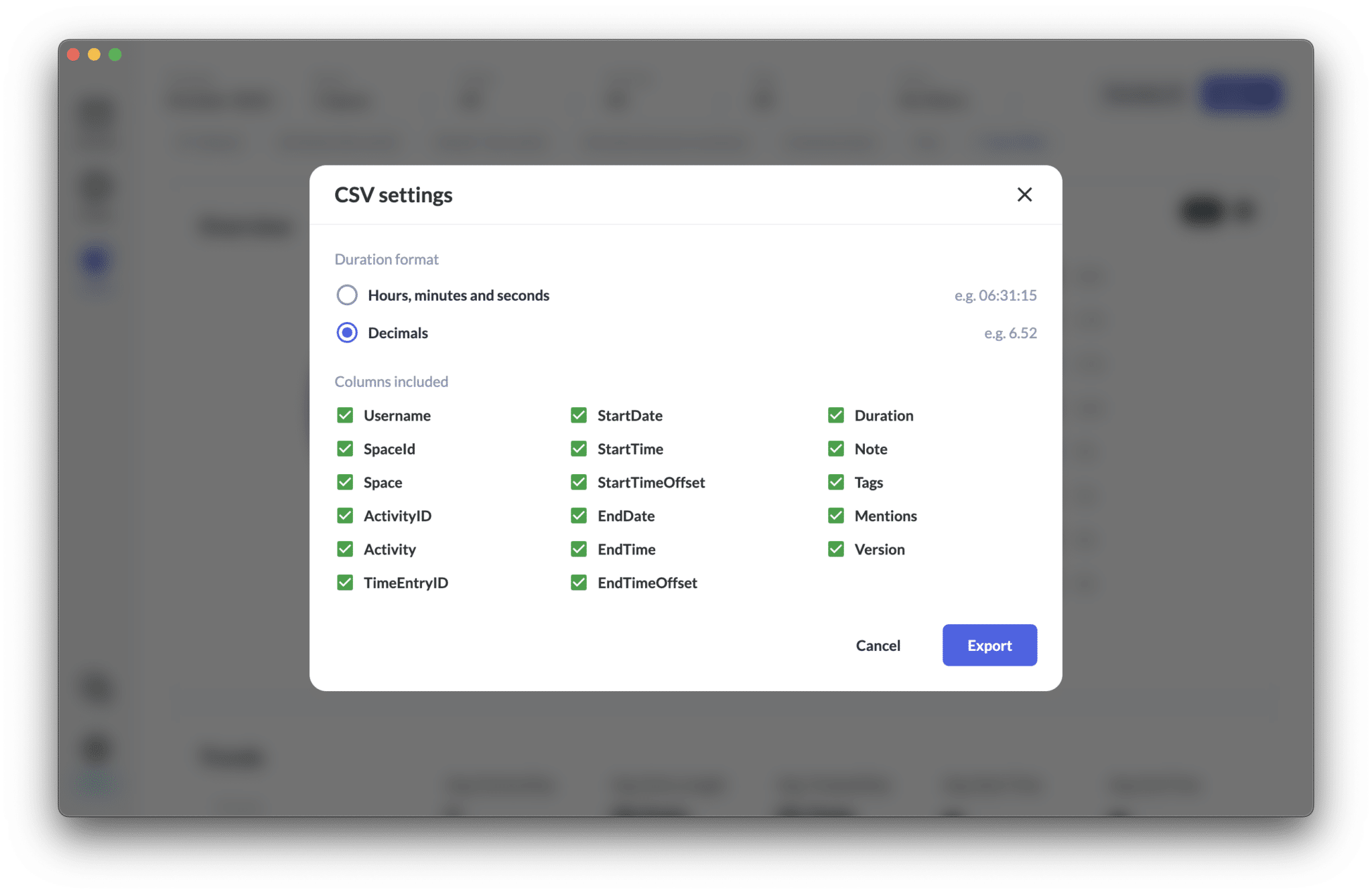This screenshot has width=1372, height=894.
Task: Uncheck the StartTime column
Action: point(579,449)
